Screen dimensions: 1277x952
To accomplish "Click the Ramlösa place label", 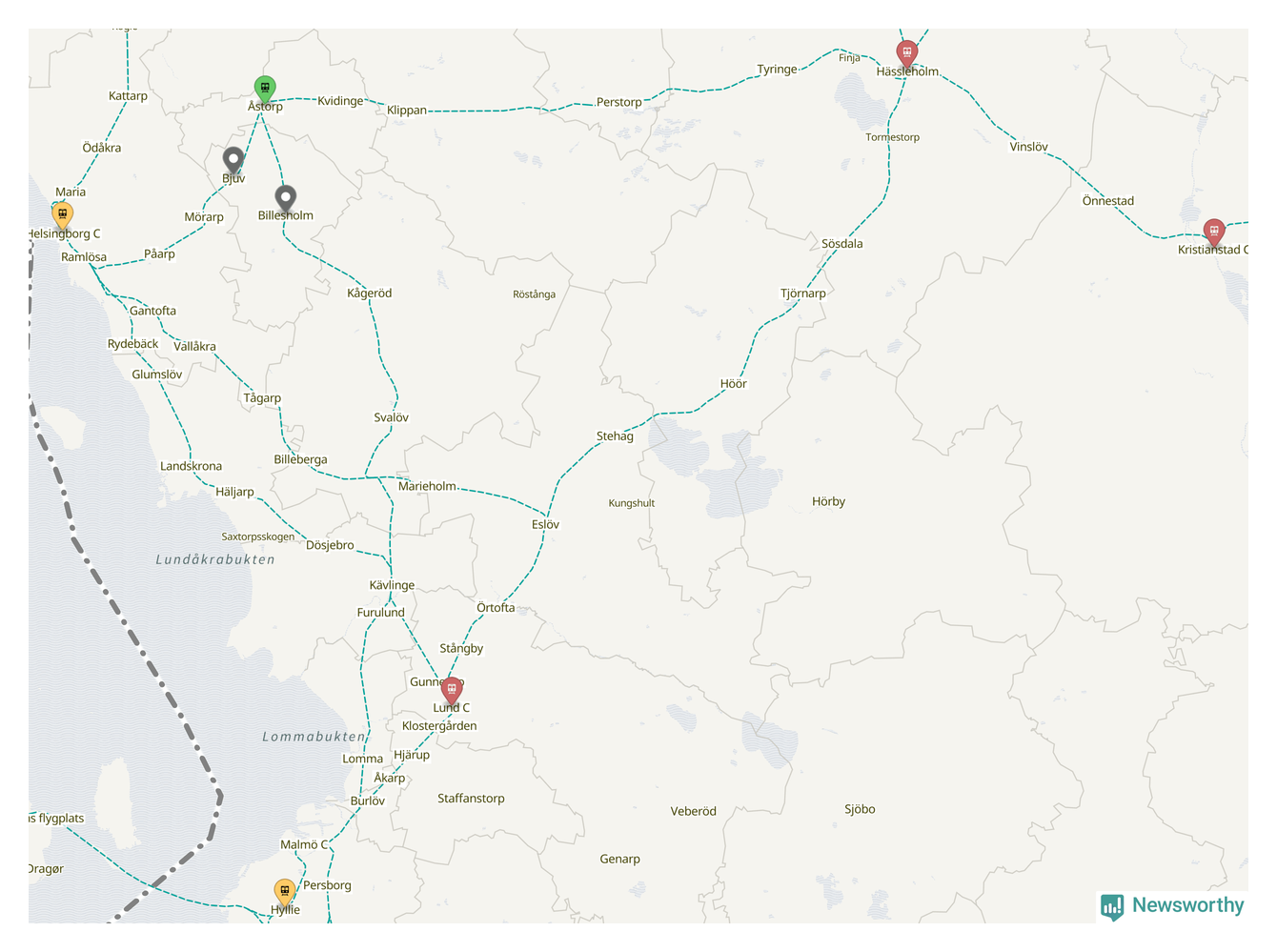I will pyautogui.click(x=84, y=257).
